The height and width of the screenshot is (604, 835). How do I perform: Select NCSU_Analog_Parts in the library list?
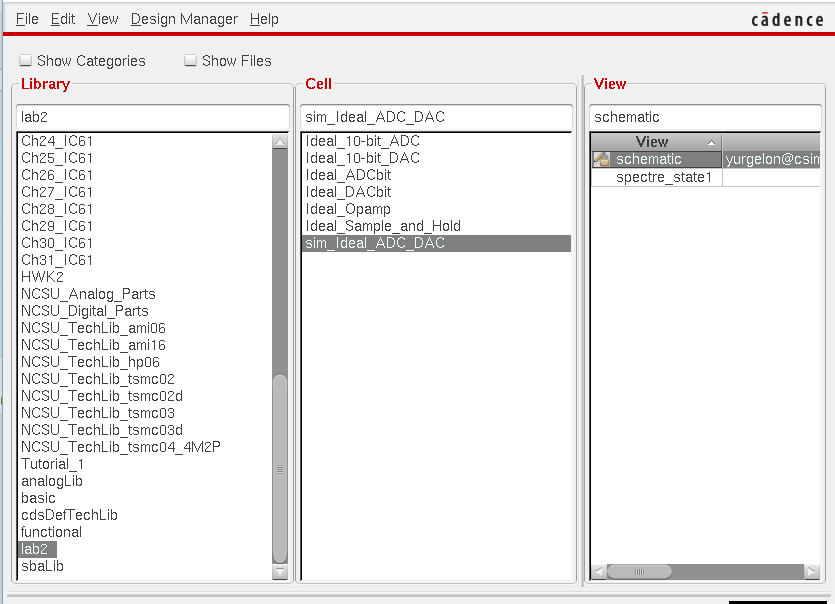click(x=88, y=294)
